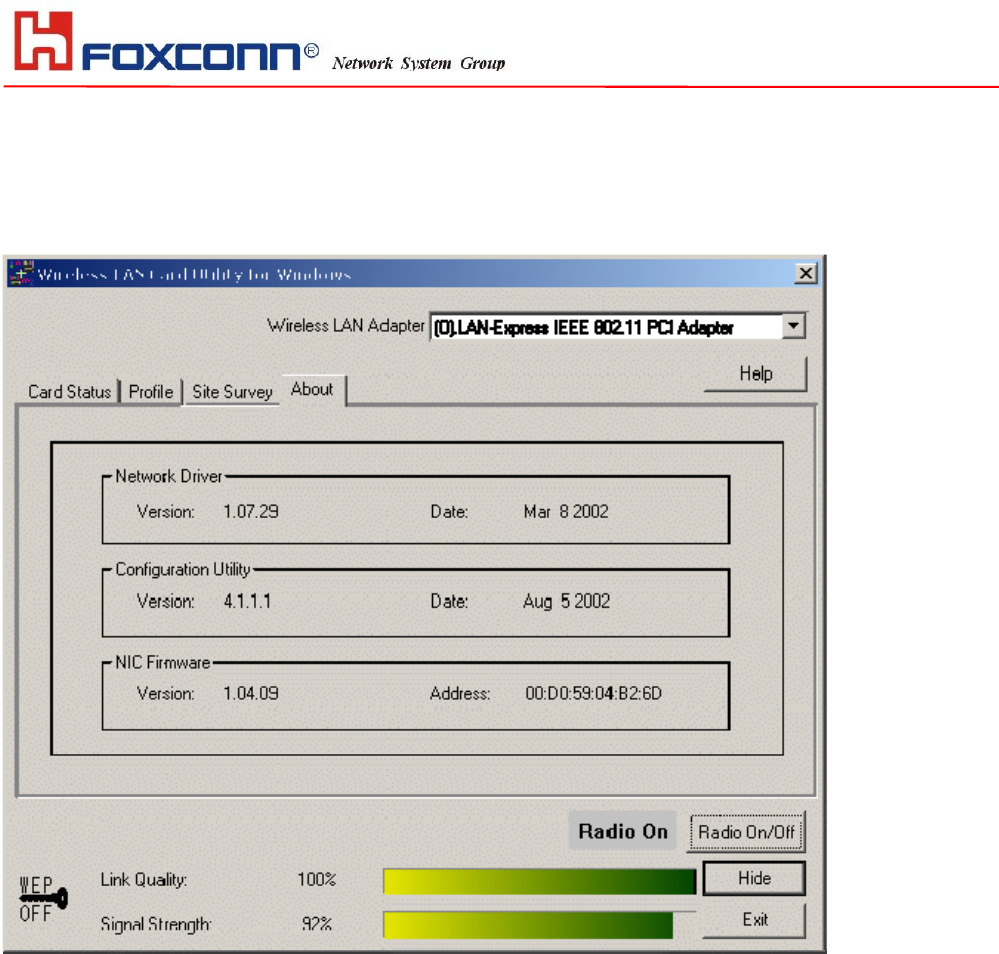
Task: Click the driver date Mar 8 2002
Action: pos(566,511)
